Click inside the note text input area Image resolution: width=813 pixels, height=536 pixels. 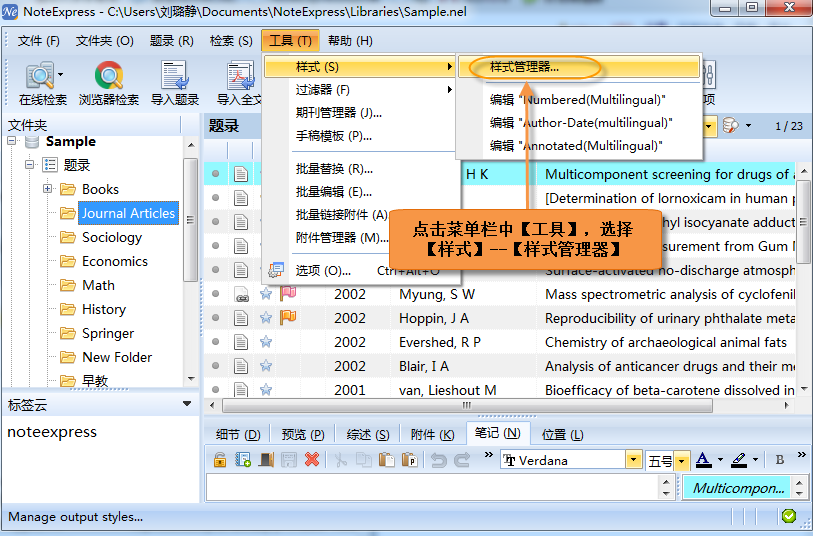432,487
